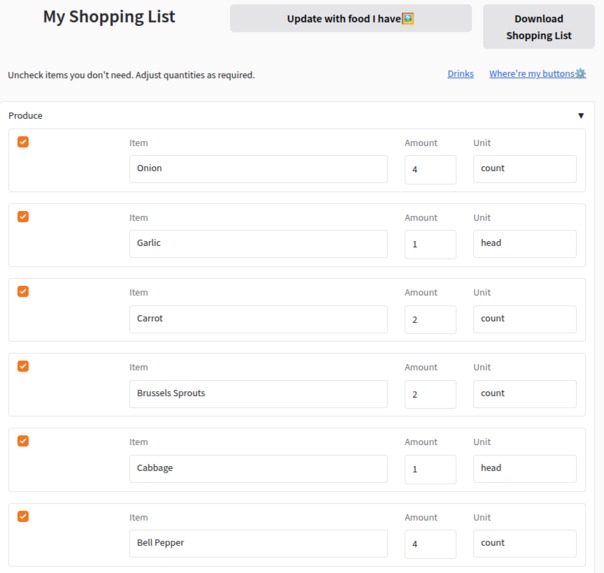Image resolution: width=604 pixels, height=573 pixels.
Task: Click the Garlic item name field
Action: click(258, 243)
